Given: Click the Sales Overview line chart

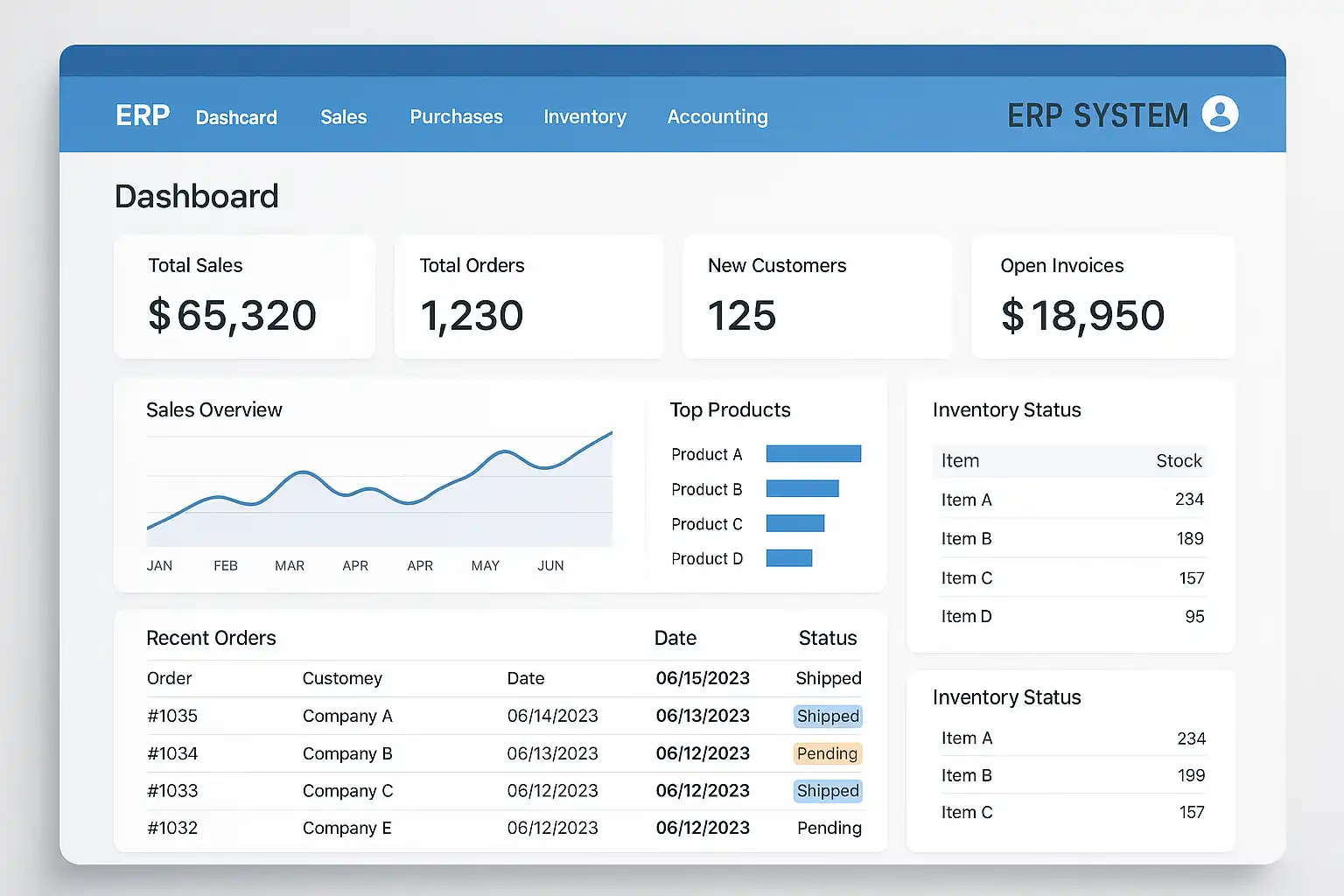Looking at the screenshot, I should [x=380, y=490].
